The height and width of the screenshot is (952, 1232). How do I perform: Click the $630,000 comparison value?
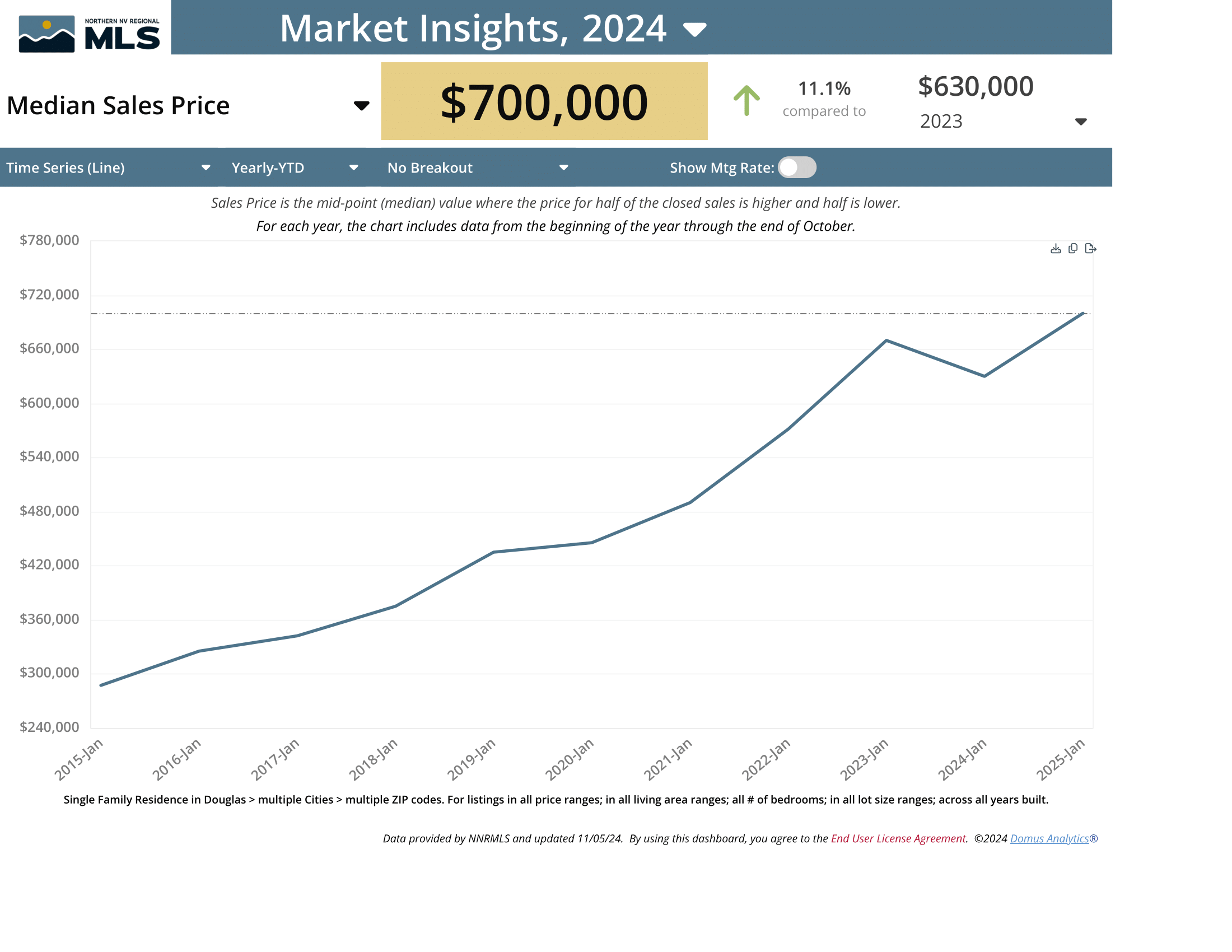click(x=976, y=86)
